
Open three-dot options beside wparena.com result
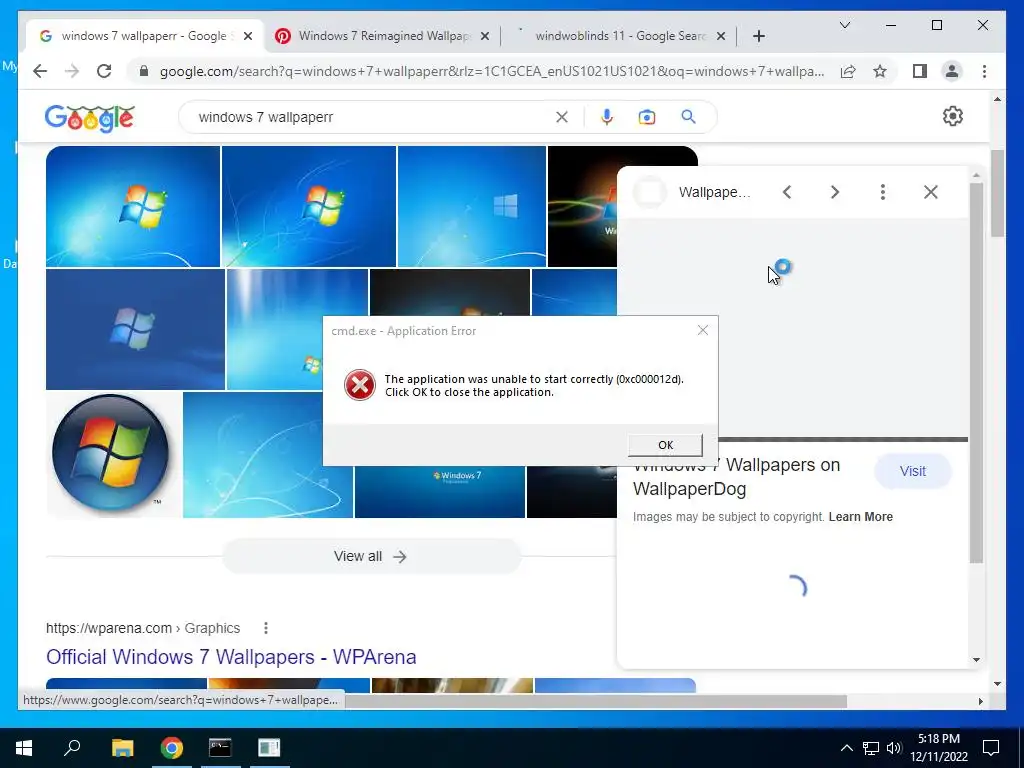point(266,628)
